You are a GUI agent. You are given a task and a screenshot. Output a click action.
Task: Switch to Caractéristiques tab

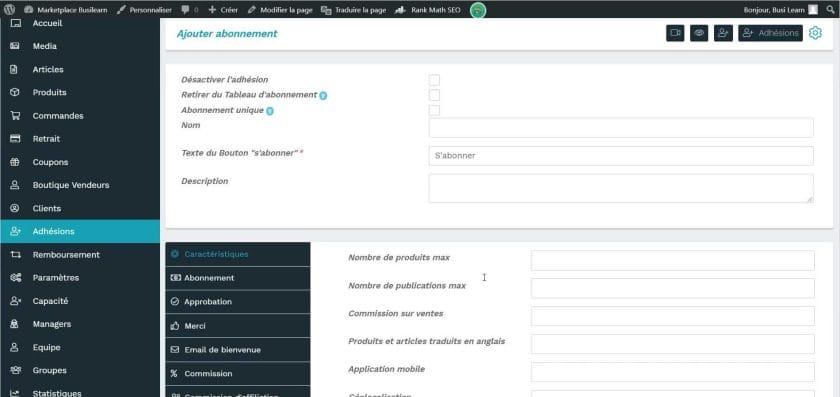point(238,254)
